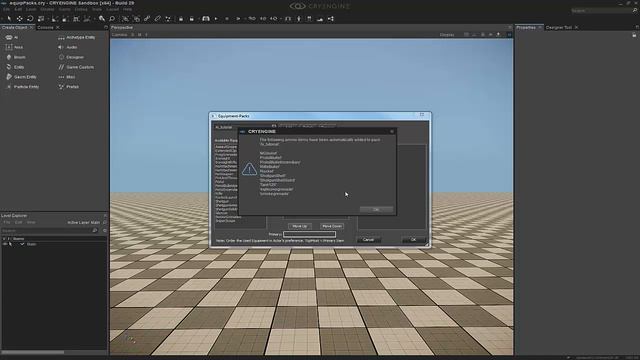This screenshot has width=640, height=360.
Task: Switch to the Designer Tool tab
Action: [558, 27]
